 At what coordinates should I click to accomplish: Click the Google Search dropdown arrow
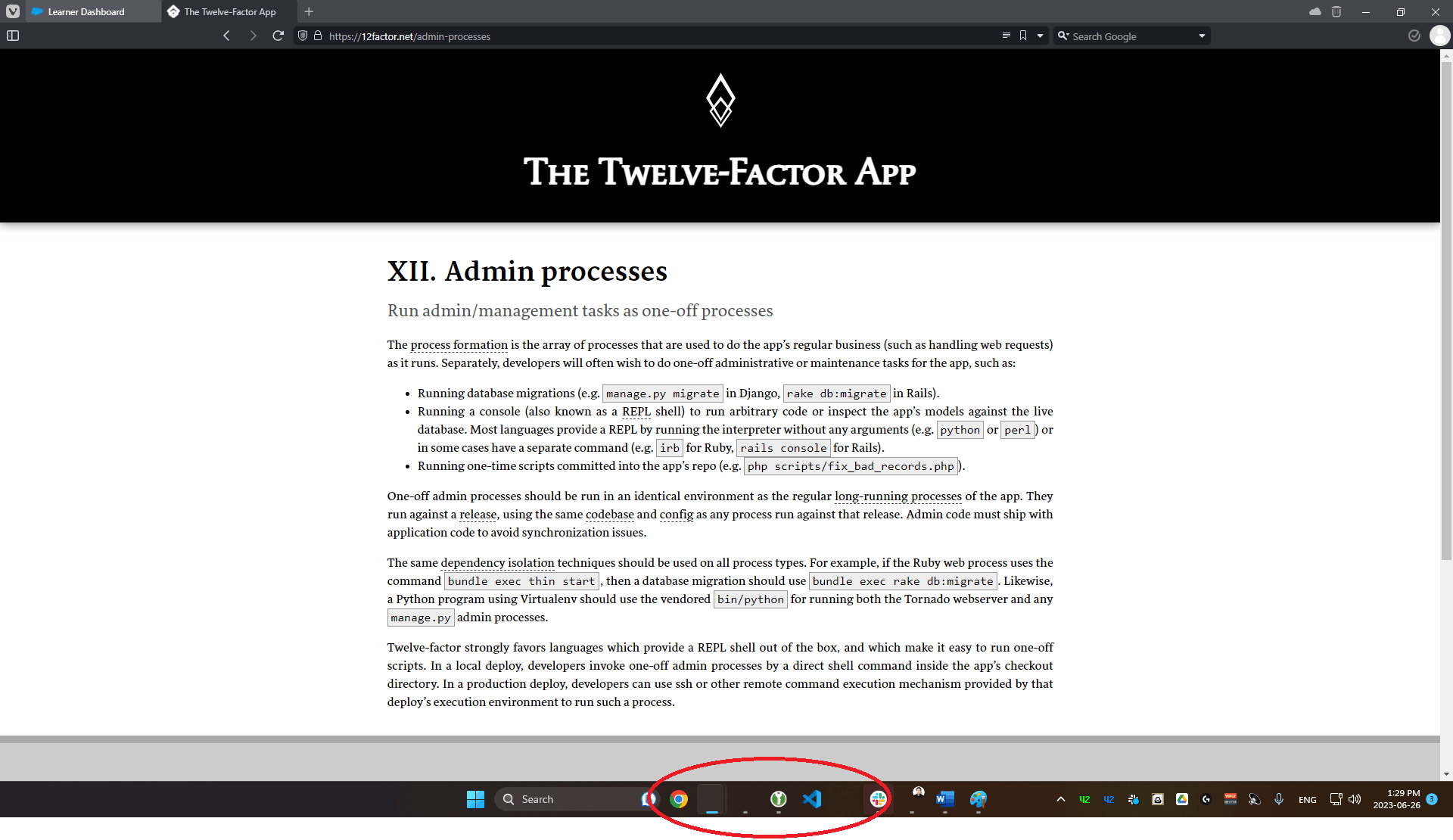(1204, 36)
